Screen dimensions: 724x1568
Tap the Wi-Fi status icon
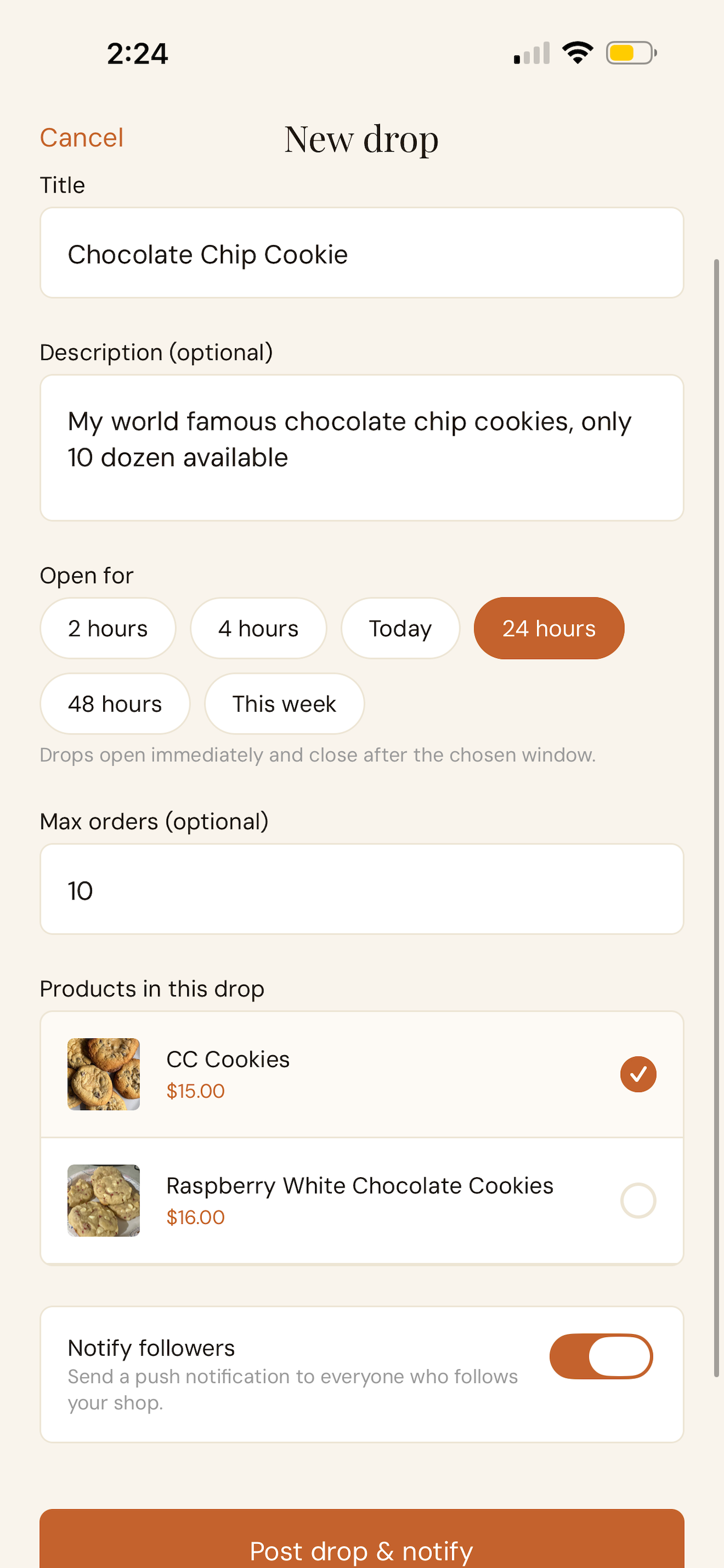pos(577,53)
